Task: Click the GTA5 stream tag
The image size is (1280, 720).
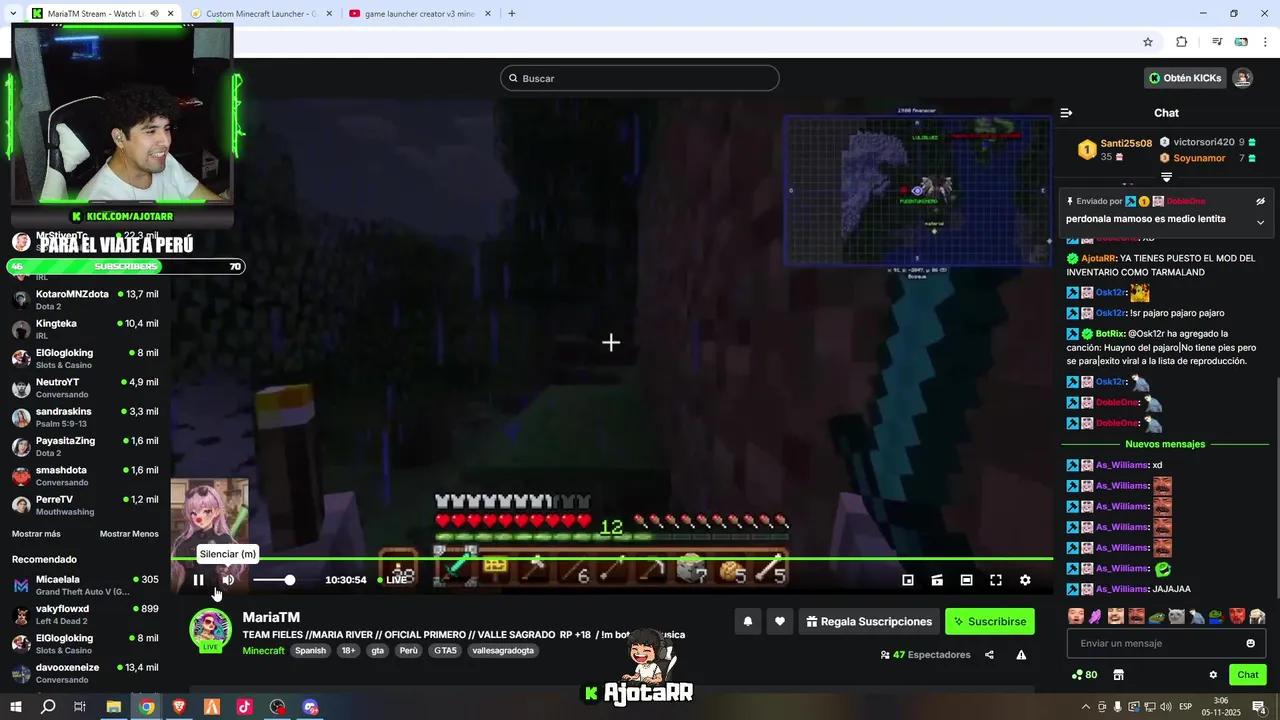Action: pos(445,650)
